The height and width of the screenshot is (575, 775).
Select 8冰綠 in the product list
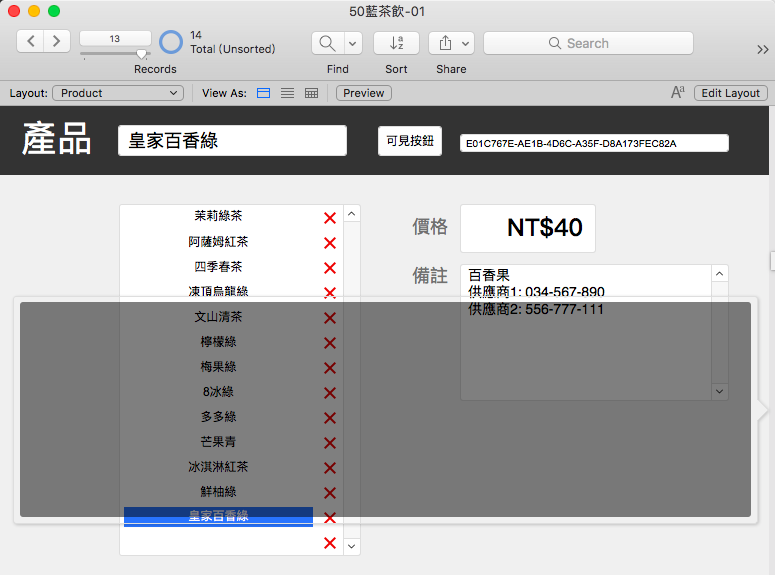point(218,392)
